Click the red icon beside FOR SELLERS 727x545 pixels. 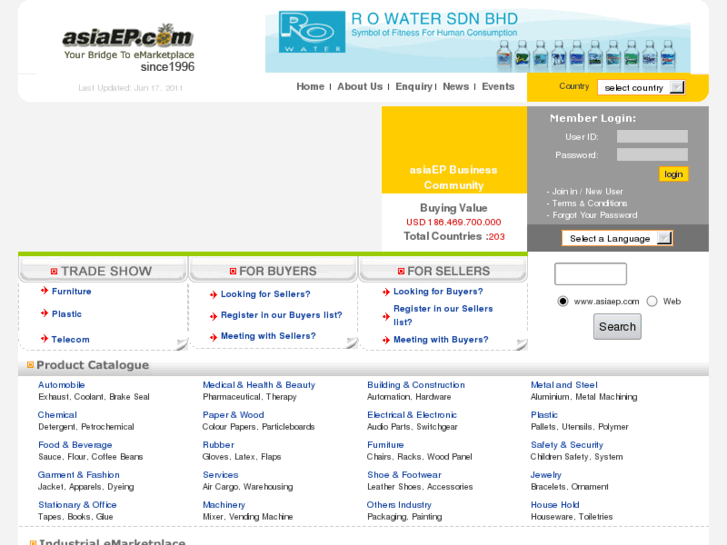click(401, 271)
